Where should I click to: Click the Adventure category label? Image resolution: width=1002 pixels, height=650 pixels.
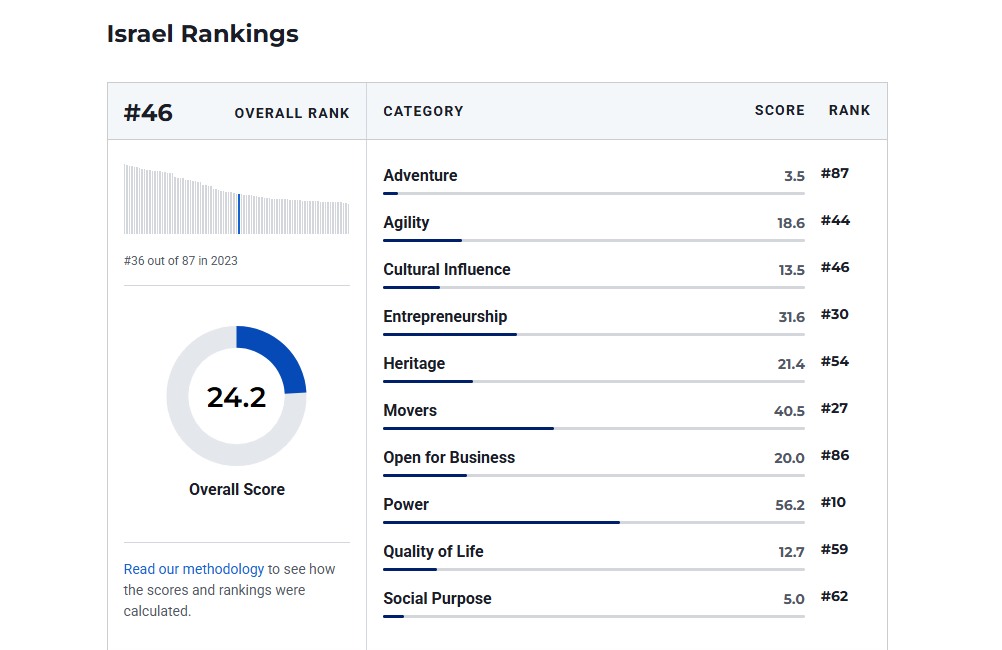coord(420,176)
